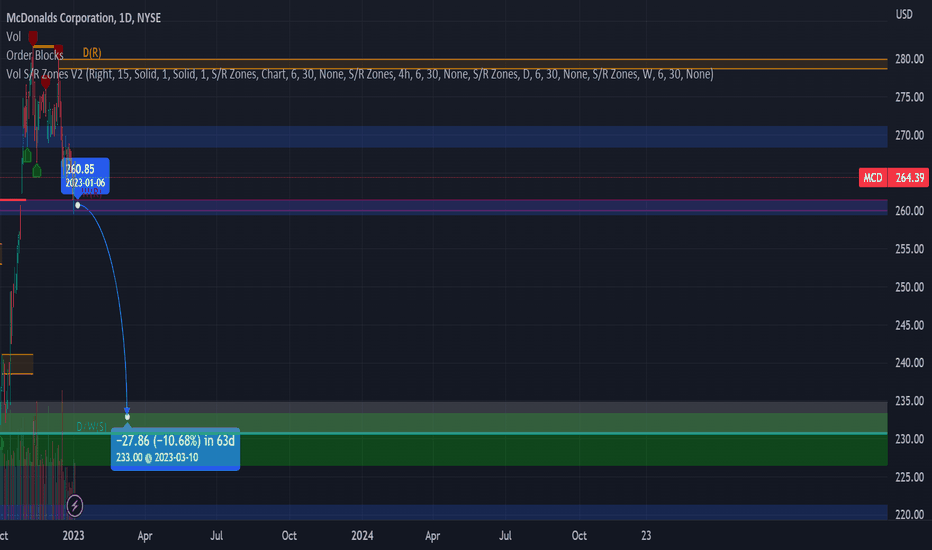The width and height of the screenshot is (932, 550).
Task: Click the 250.00 price axis label
Action: pyautogui.click(x=909, y=287)
